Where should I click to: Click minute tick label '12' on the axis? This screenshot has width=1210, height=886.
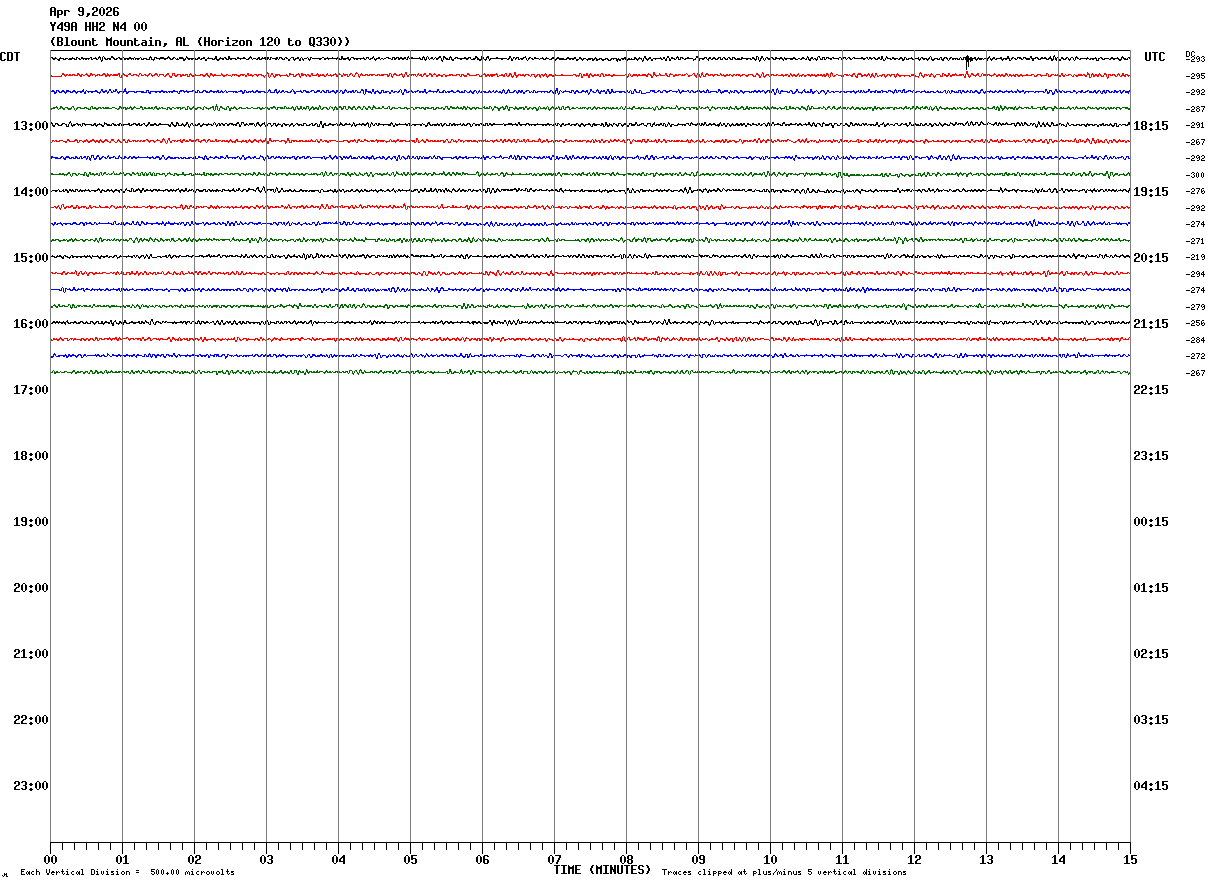tap(914, 860)
